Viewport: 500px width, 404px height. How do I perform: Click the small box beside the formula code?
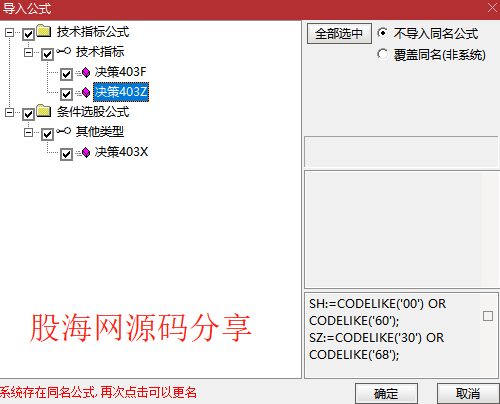(x=488, y=316)
